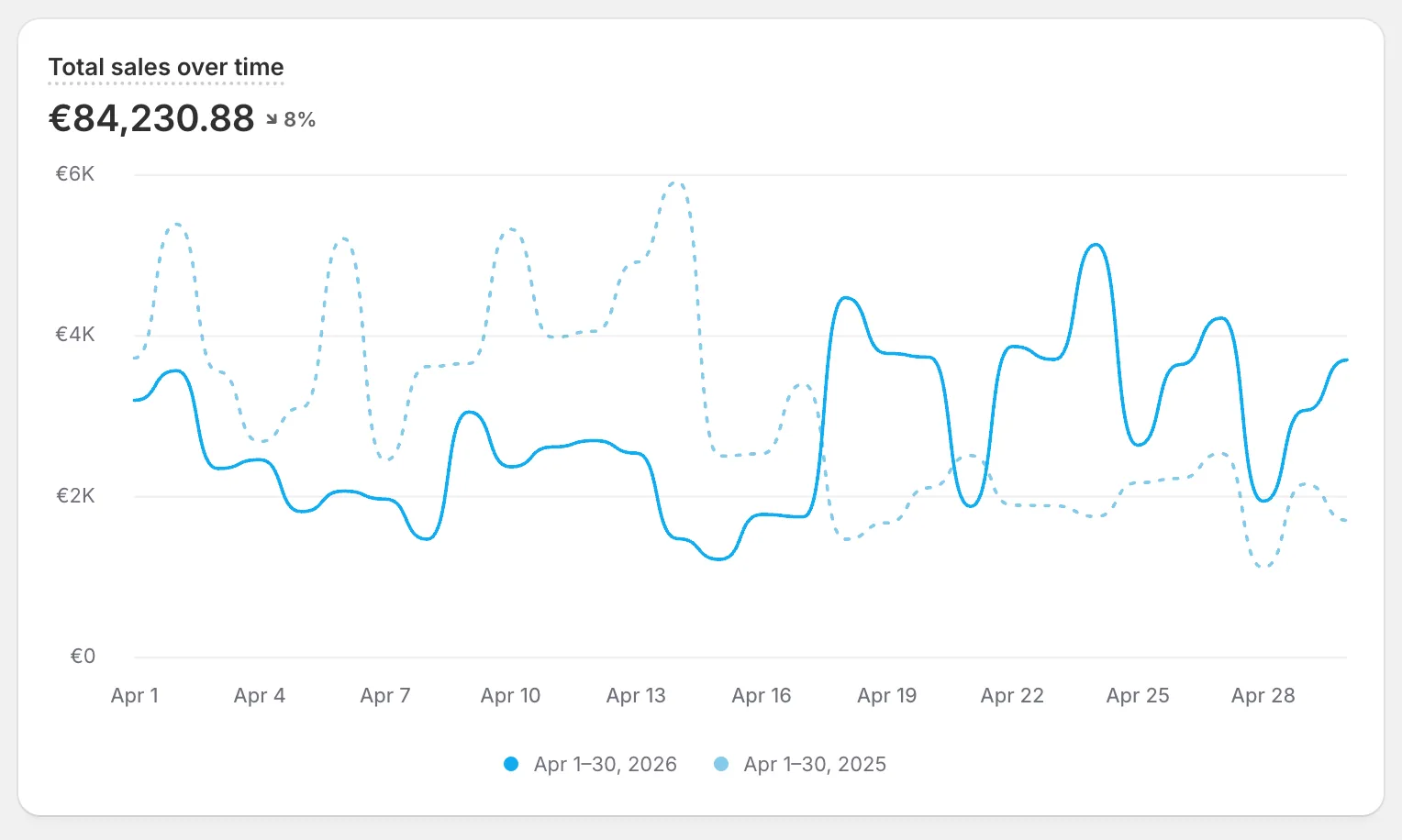This screenshot has height=840, width=1402.
Task: Click the down arrow trend icon
Action: 272,119
